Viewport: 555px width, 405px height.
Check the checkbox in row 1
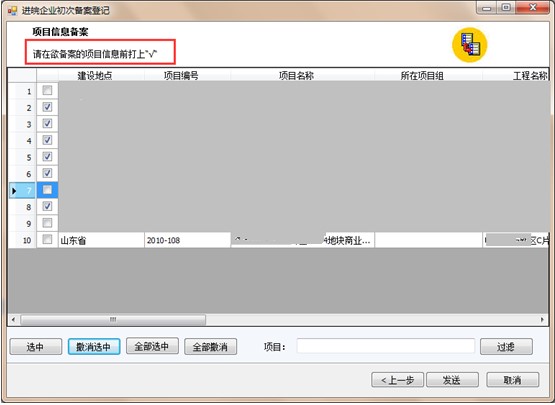[x=47, y=90]
